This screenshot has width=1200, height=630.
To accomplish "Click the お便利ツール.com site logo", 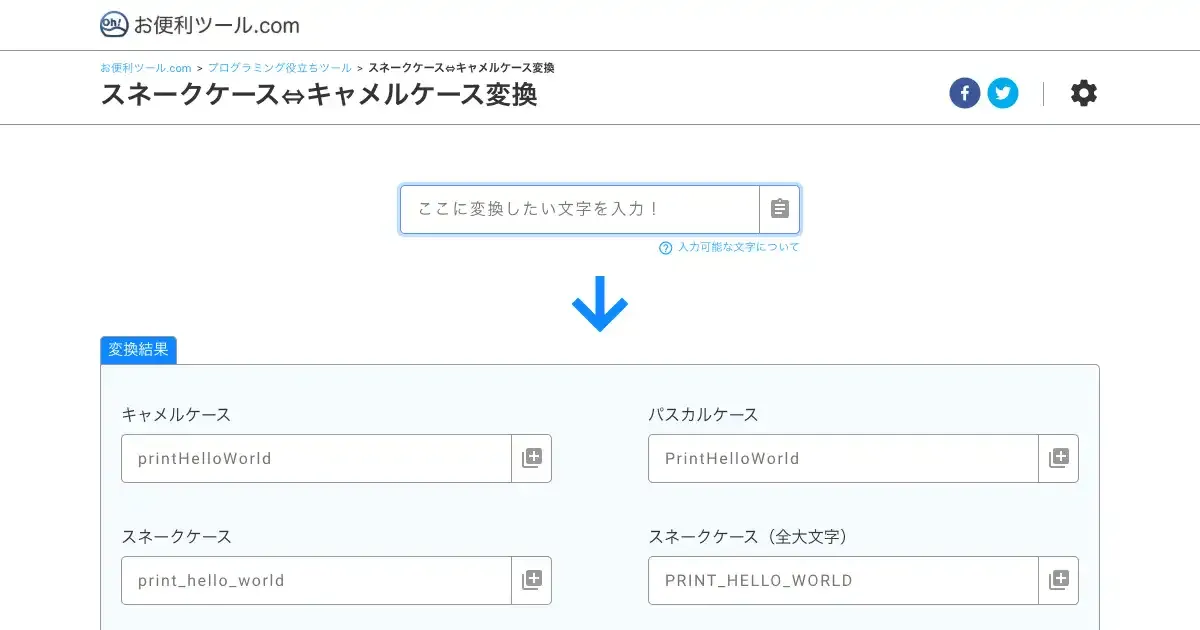I will tap(200, 25).
